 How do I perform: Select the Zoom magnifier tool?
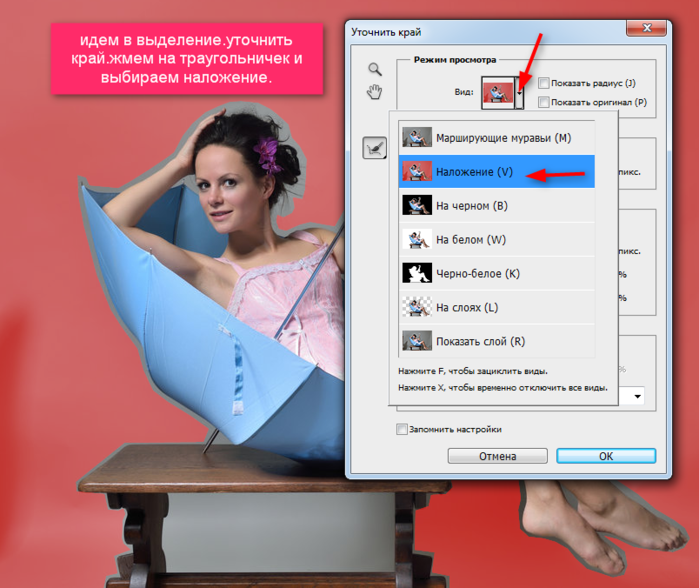[x=375, y=69]
